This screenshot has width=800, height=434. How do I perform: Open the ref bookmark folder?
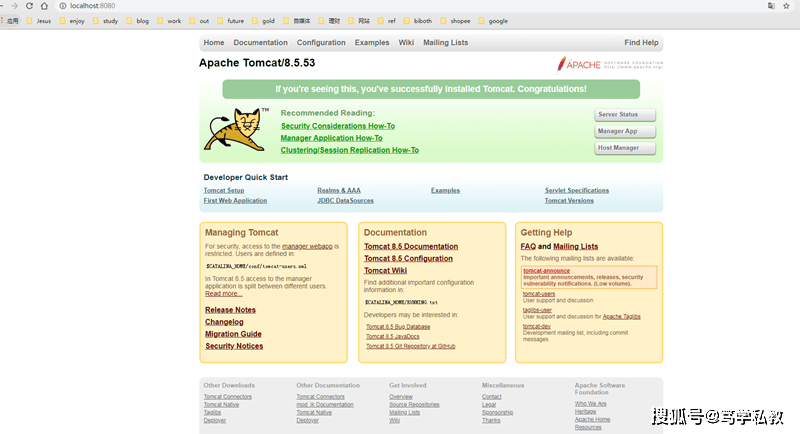(x=387, y=21)
